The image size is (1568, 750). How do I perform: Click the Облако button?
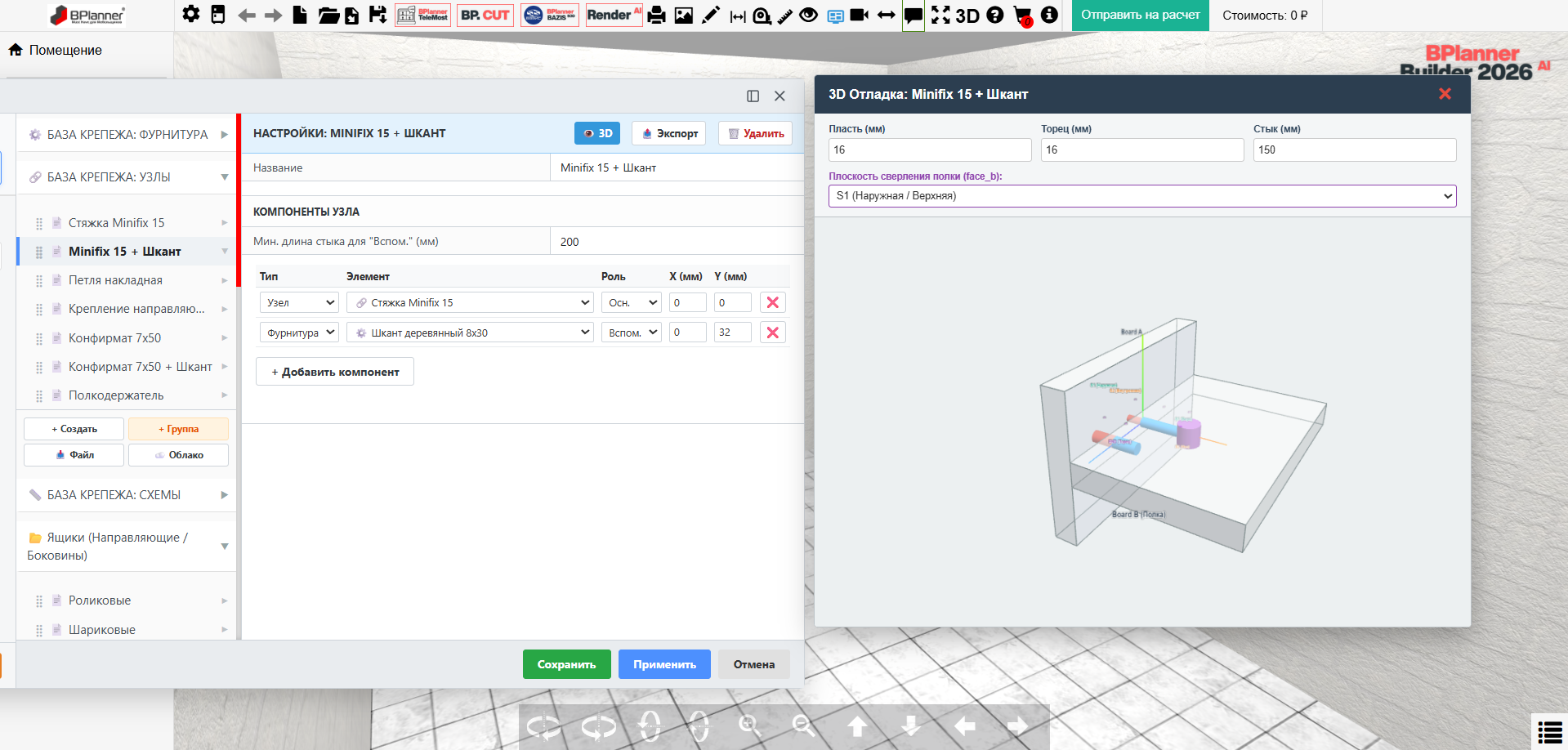point(178,455)
